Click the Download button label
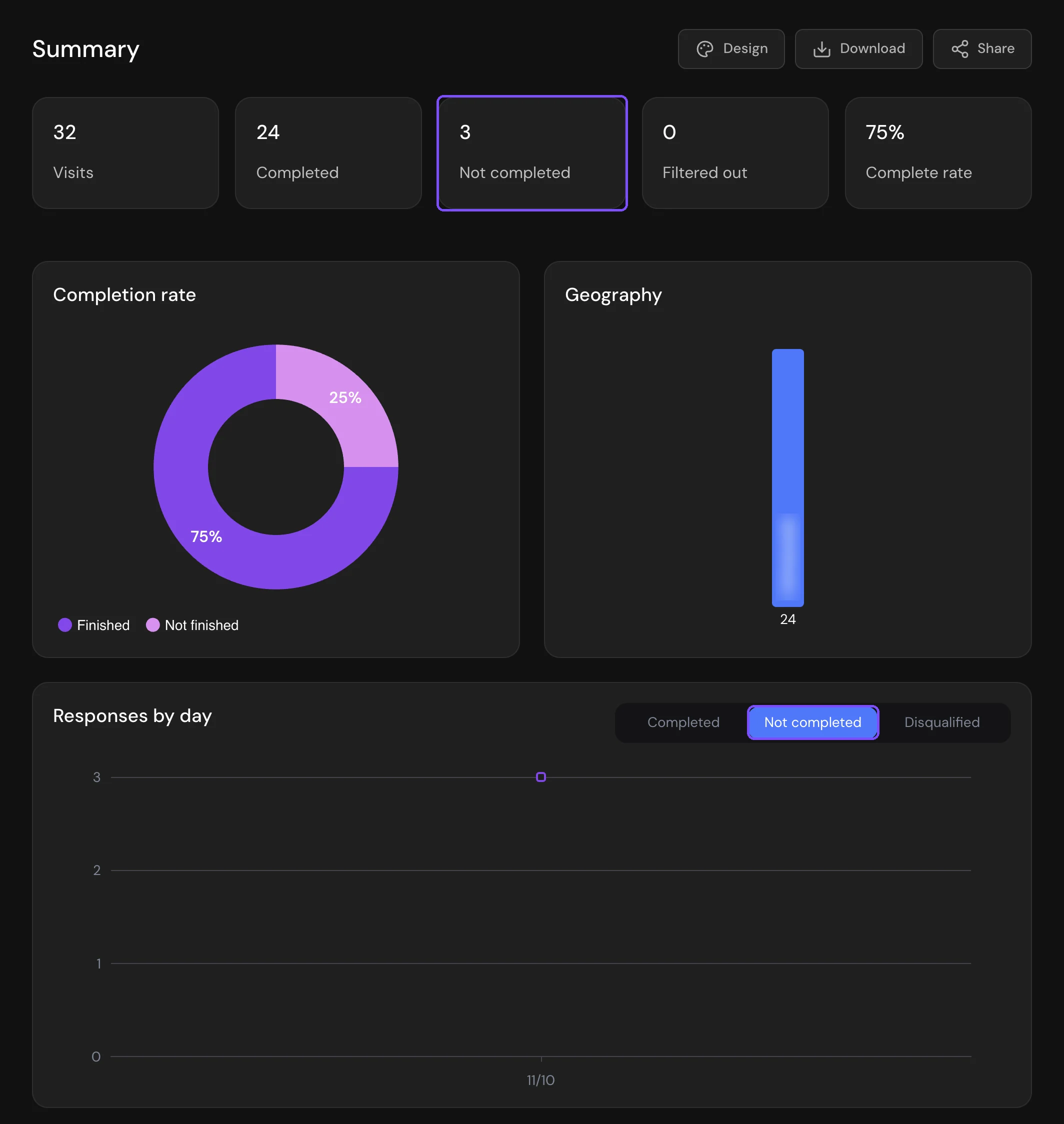Screen dimensions: 1064x1124 click(x=872, y=49)
